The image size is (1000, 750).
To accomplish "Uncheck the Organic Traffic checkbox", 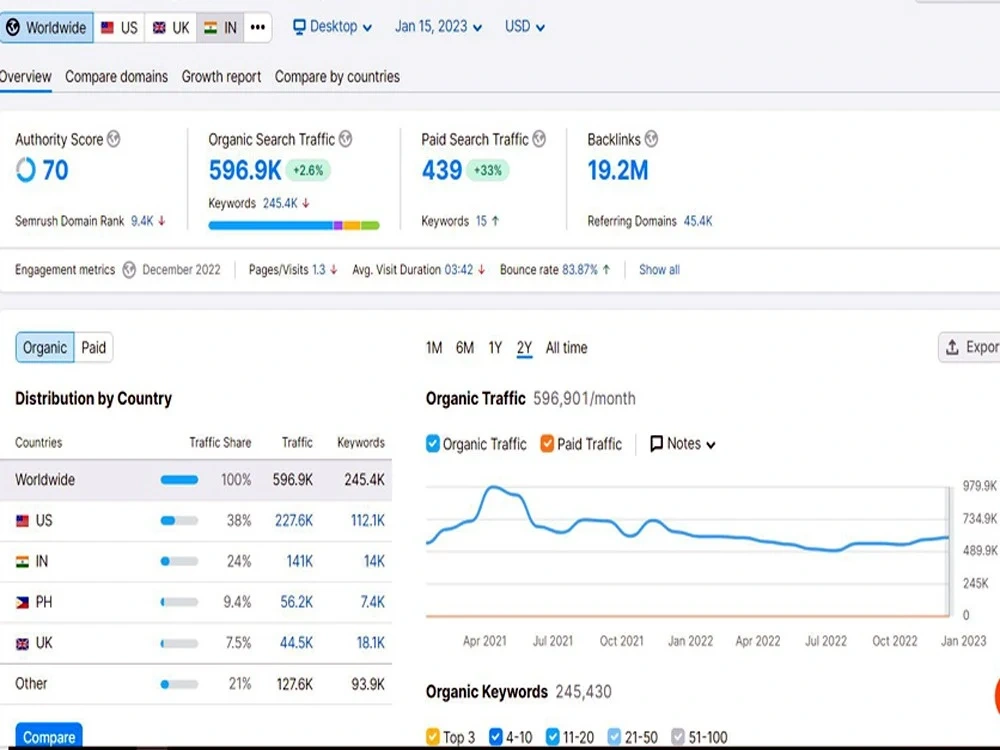I will [x=432, y=443].
